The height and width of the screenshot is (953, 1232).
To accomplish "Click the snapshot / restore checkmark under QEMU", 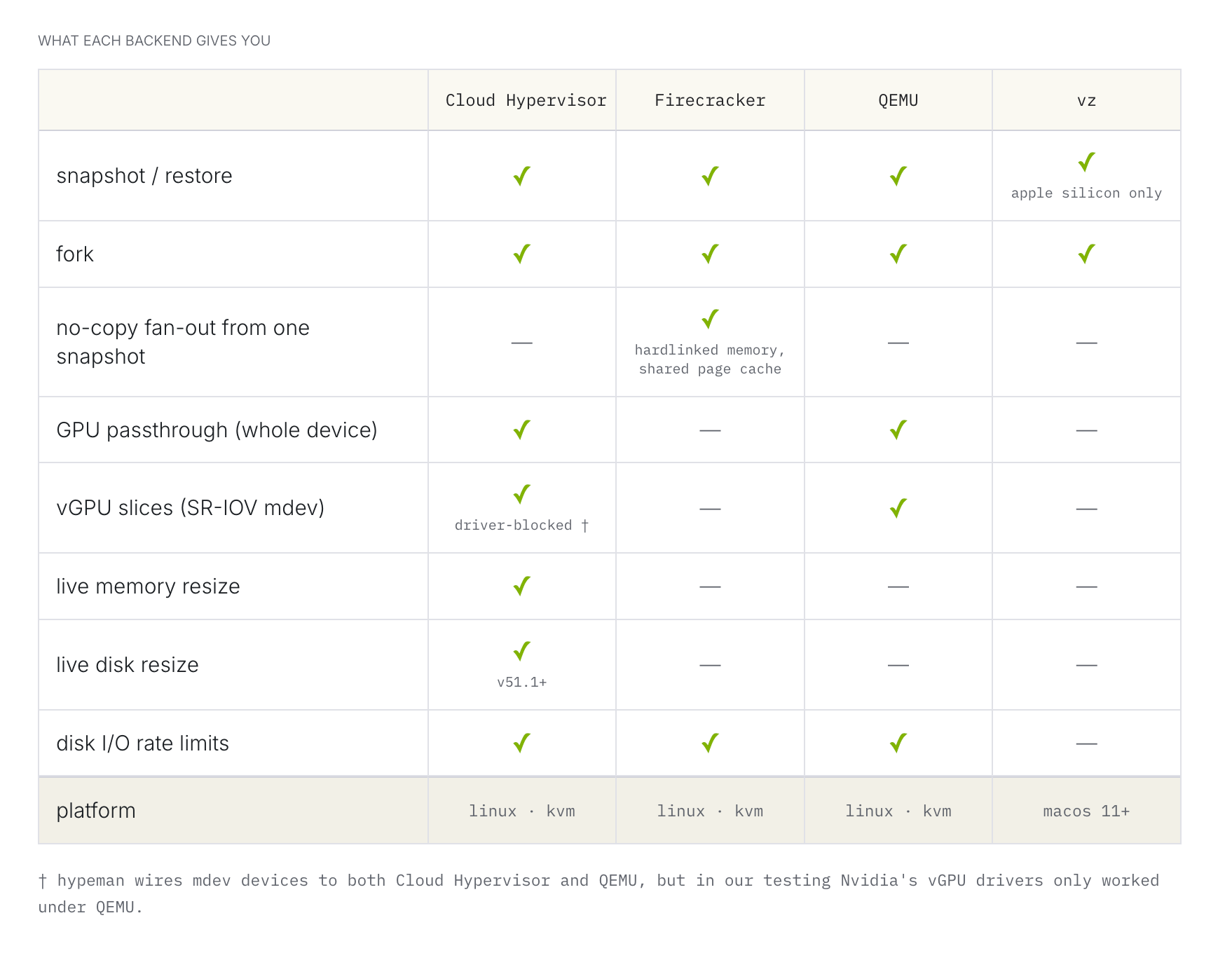I will click(x=898, y=176).
